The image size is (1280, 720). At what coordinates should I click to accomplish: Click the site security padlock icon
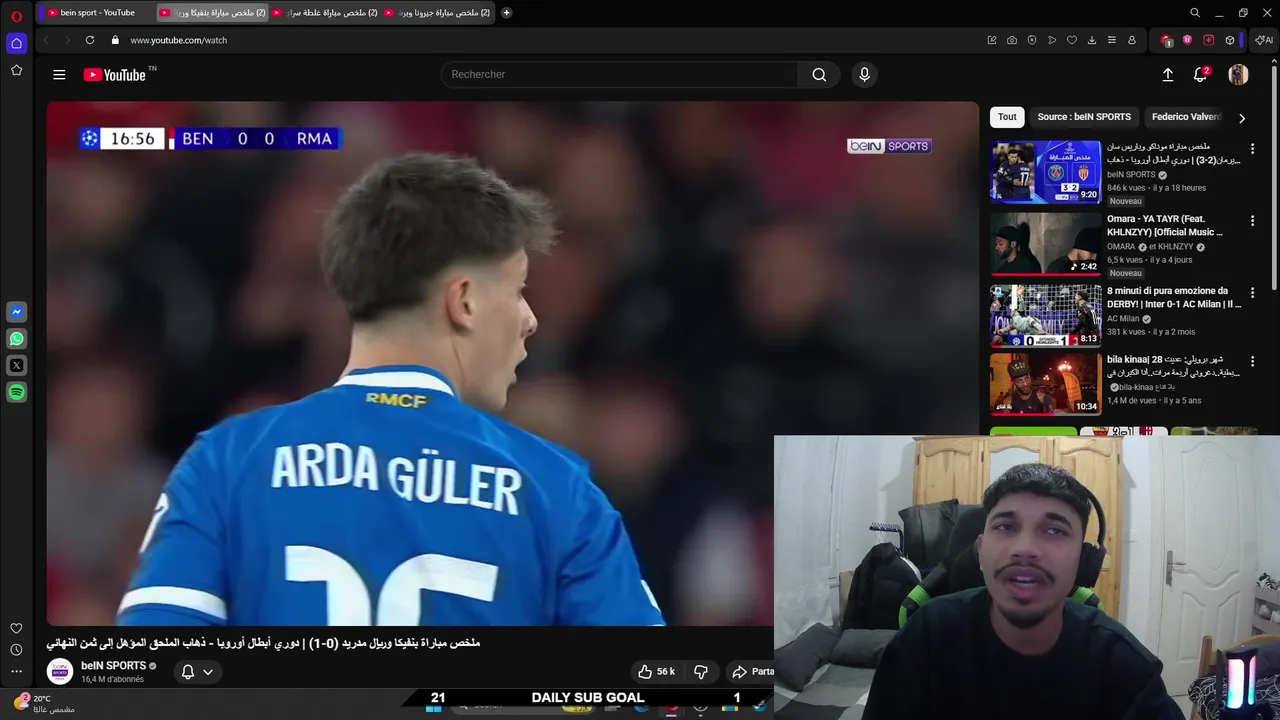[115, 40]
